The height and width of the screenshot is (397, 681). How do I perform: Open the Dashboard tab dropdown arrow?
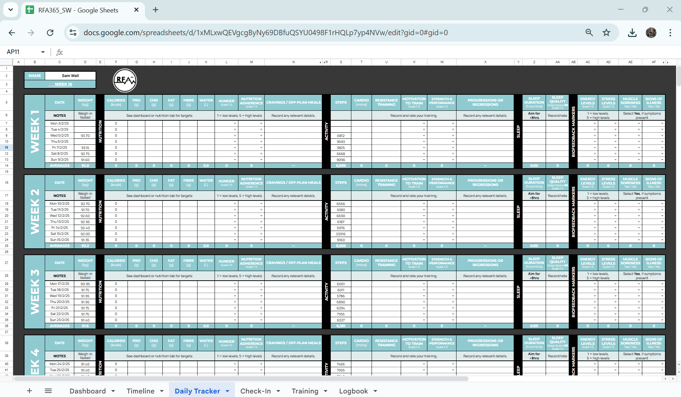click(113, 391)
